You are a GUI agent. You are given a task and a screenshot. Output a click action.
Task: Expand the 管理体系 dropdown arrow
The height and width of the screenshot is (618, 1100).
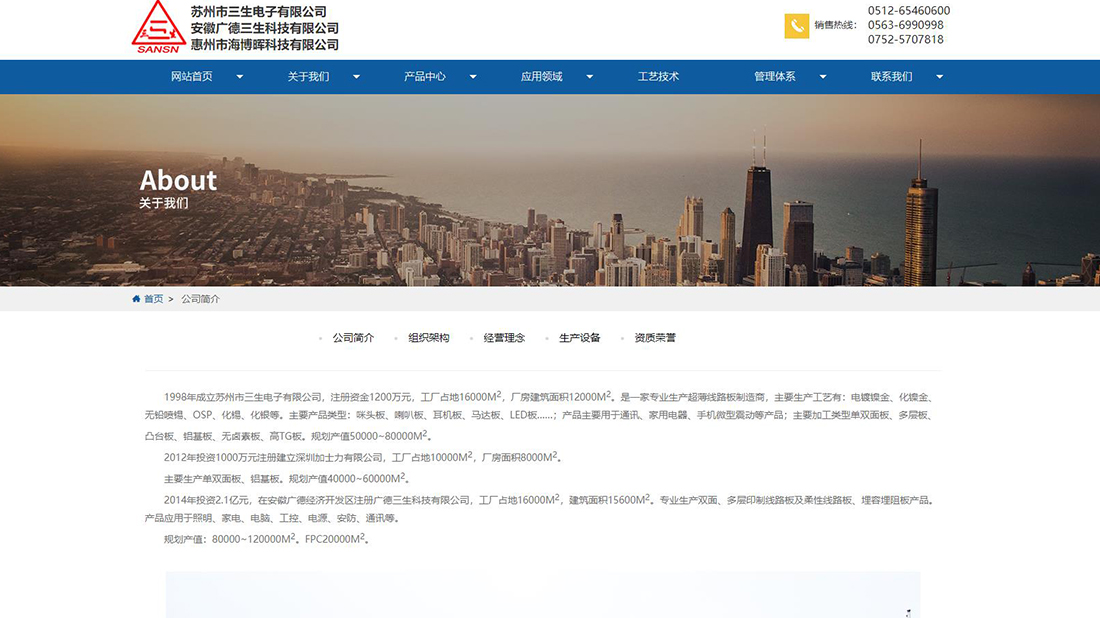pyautogui.click(x=822, y=76)
